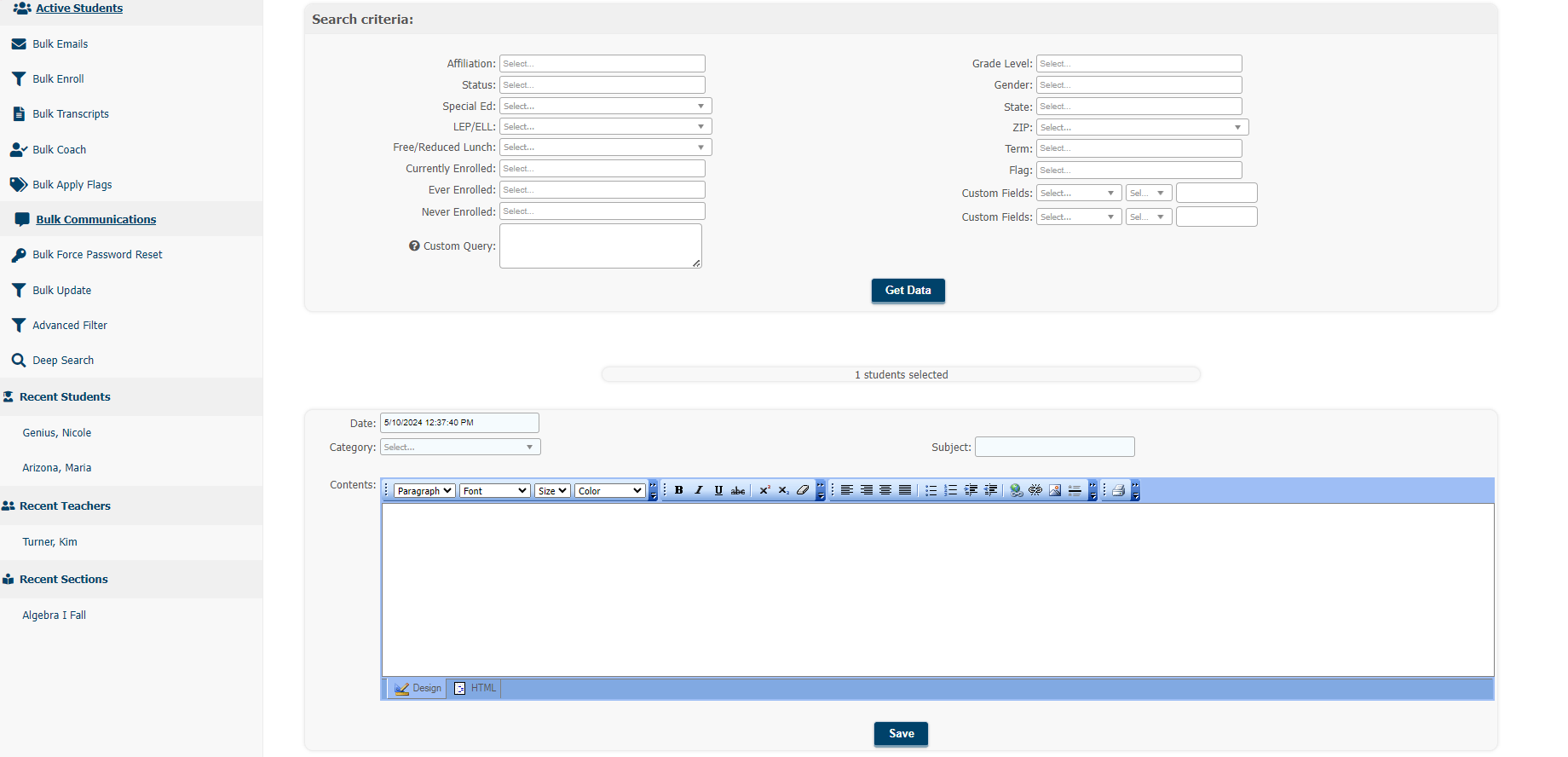Apply subscript formatting

click(x=783, y=490)
